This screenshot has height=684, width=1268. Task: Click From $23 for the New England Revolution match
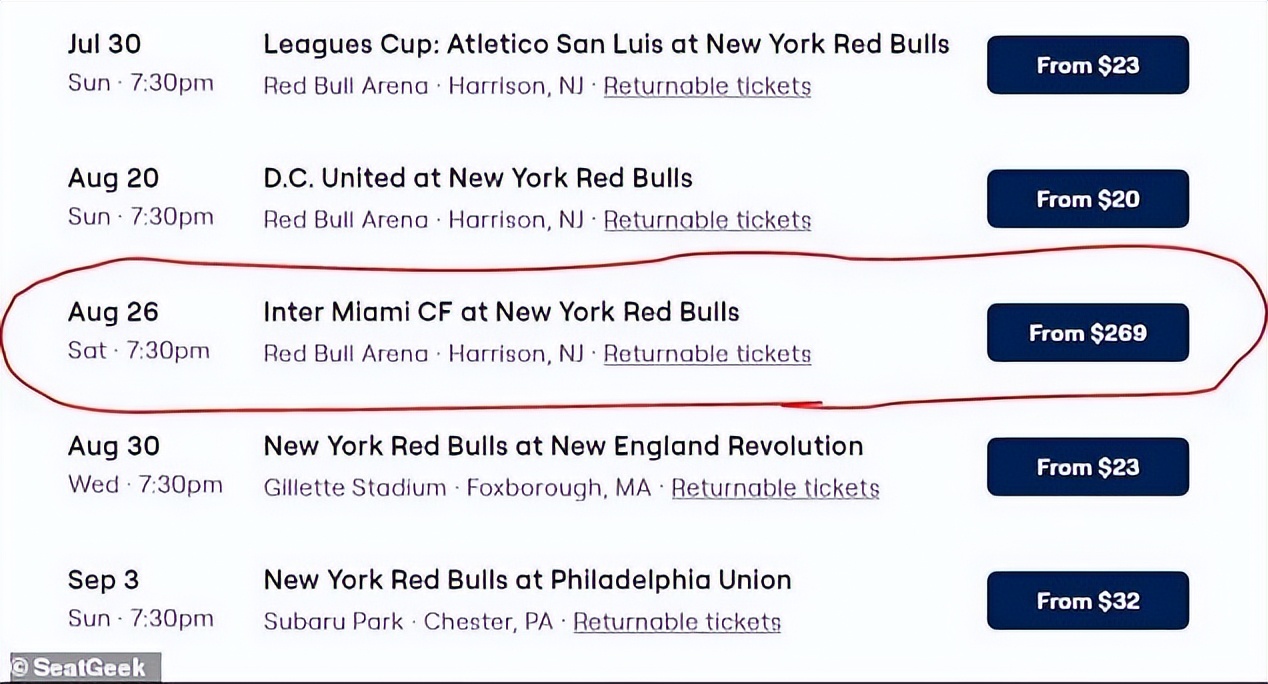click(x=1087, y=467)
